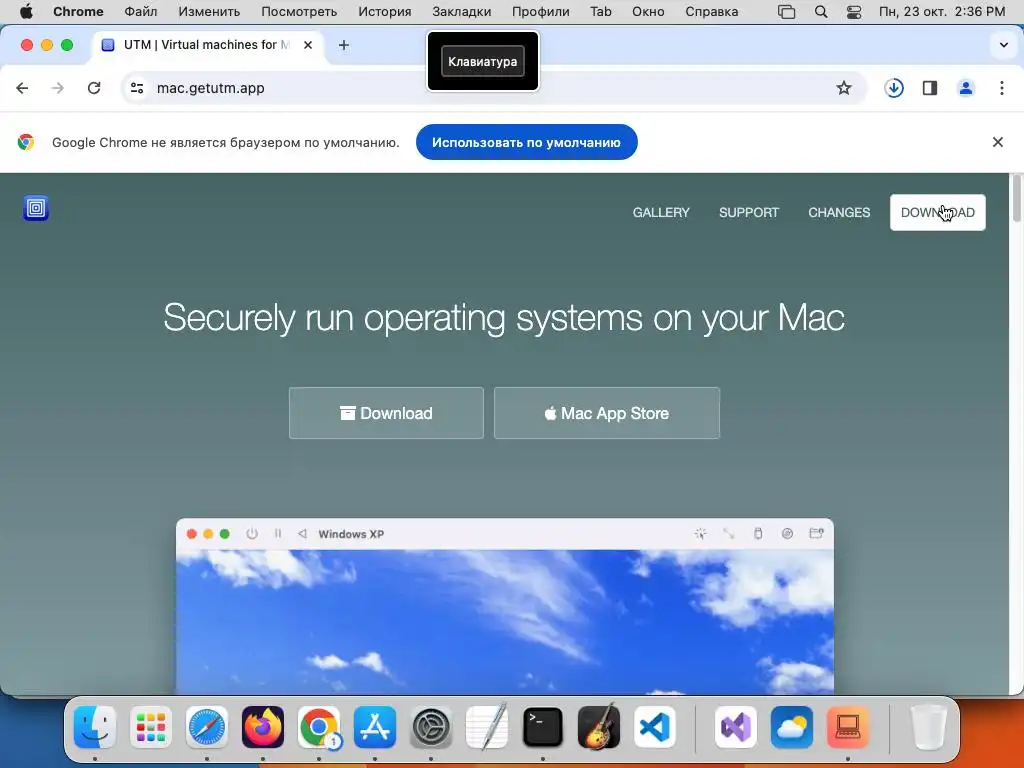The image size is (1024, 768).
Task: Open the Weather app from the Dock
Action: [x=792, y=727]
